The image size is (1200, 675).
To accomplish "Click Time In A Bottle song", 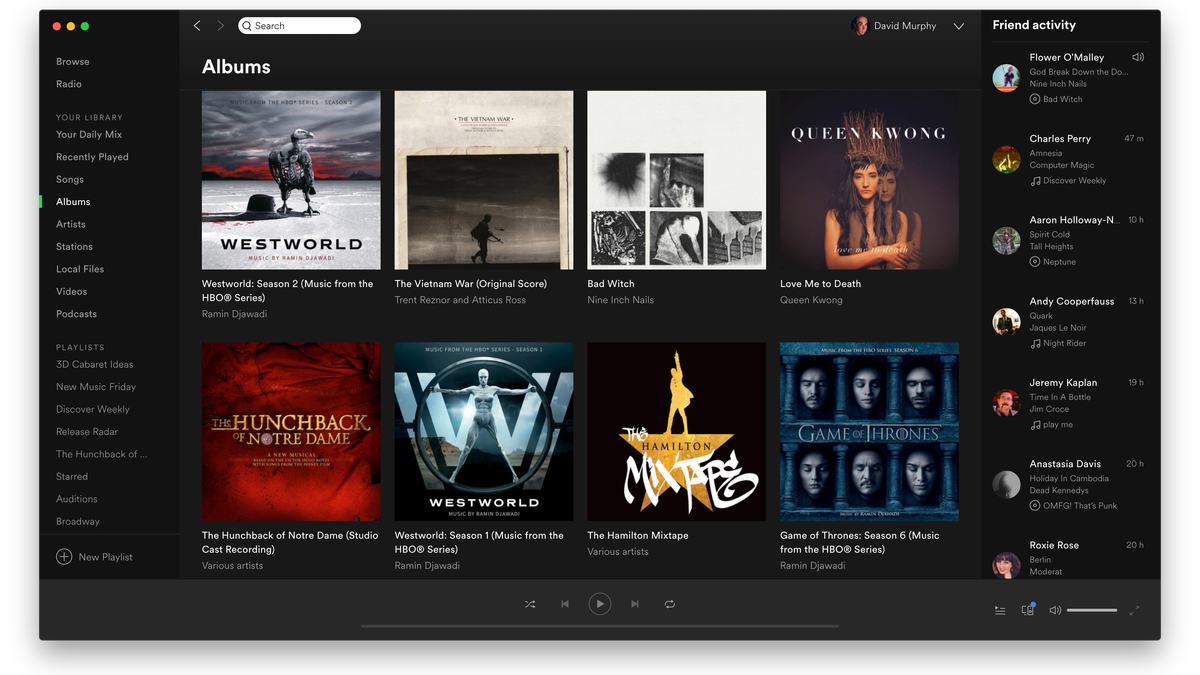I will tap(1060, 397).
